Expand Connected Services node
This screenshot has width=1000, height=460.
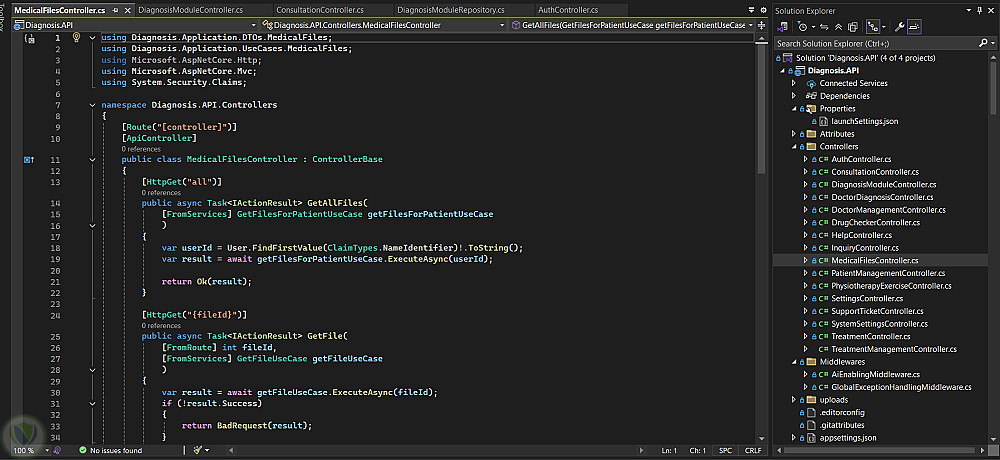[x=794, y=84]
